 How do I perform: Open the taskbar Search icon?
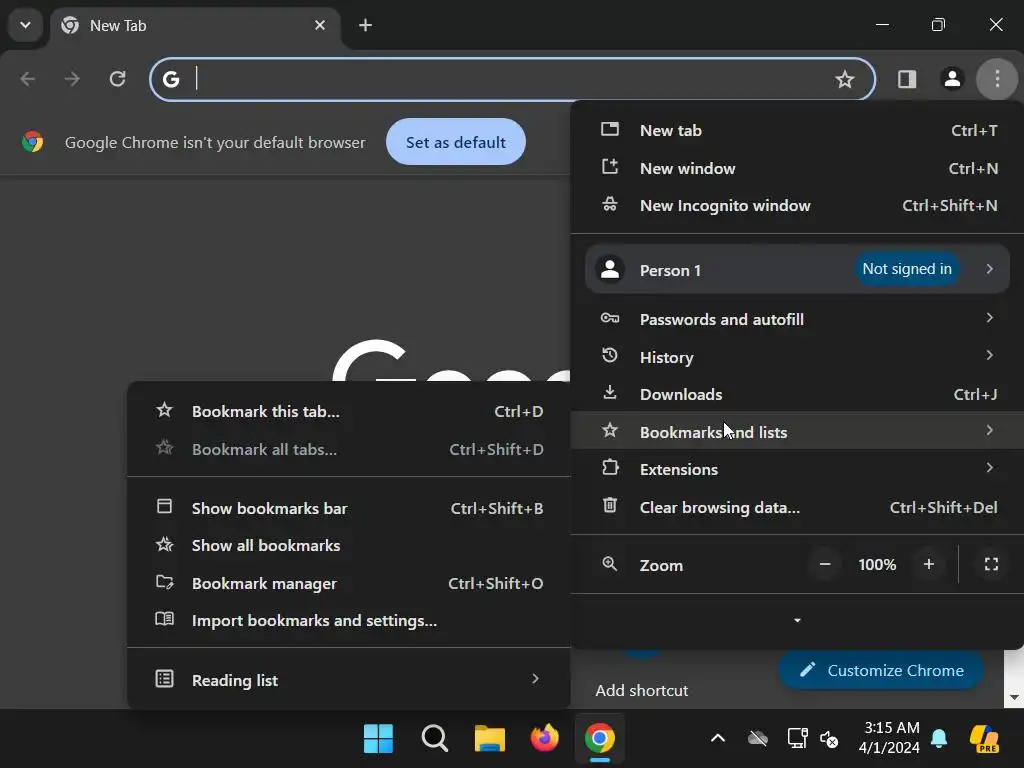434,739
